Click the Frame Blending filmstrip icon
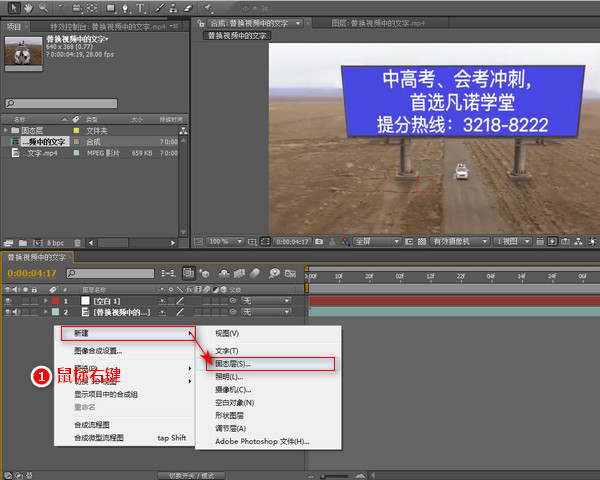Viewport: 600px width, 480px height. tap(239, 273)
